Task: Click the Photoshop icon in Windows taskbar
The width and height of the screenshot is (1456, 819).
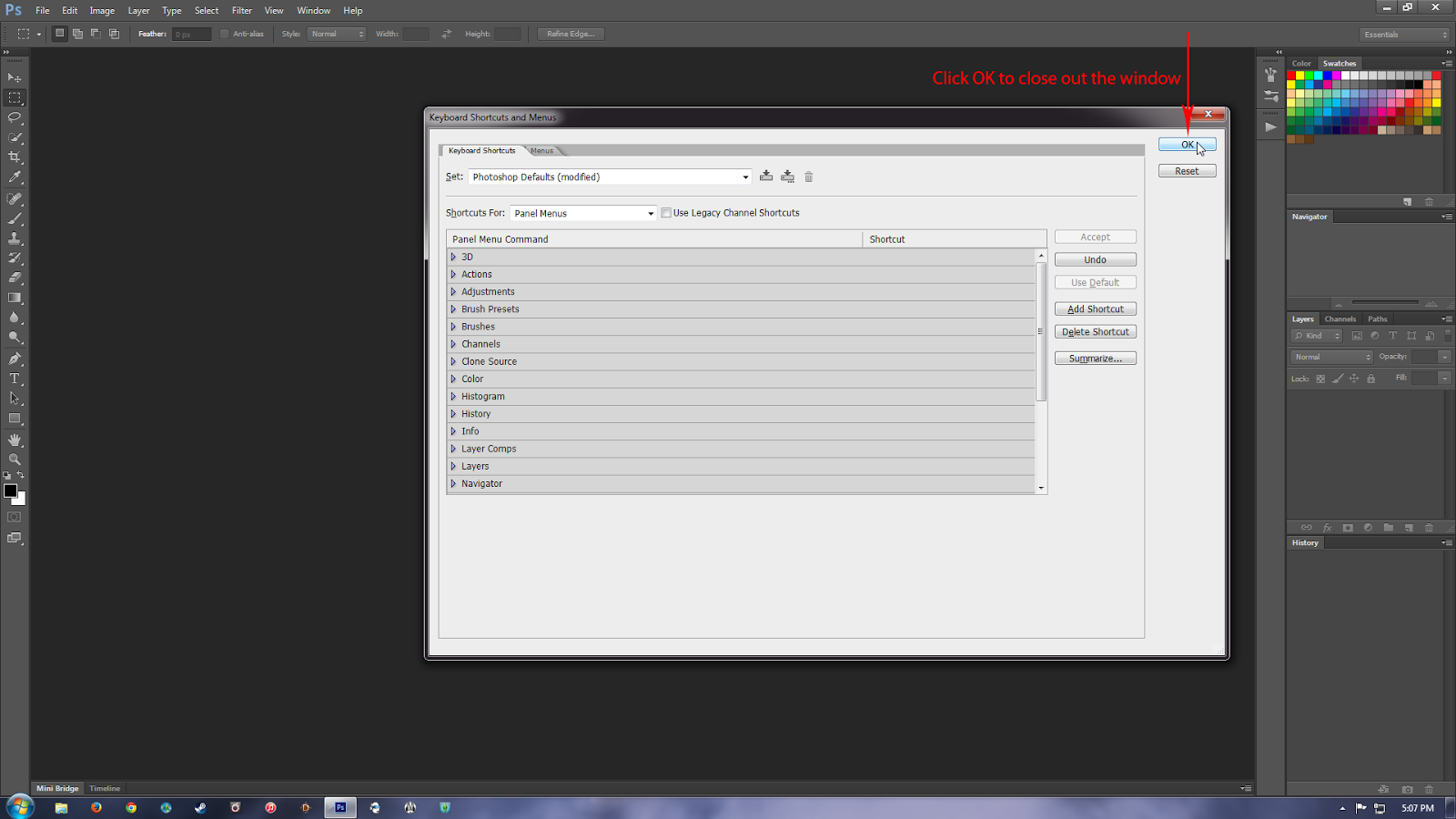Action: pos(340,807)
